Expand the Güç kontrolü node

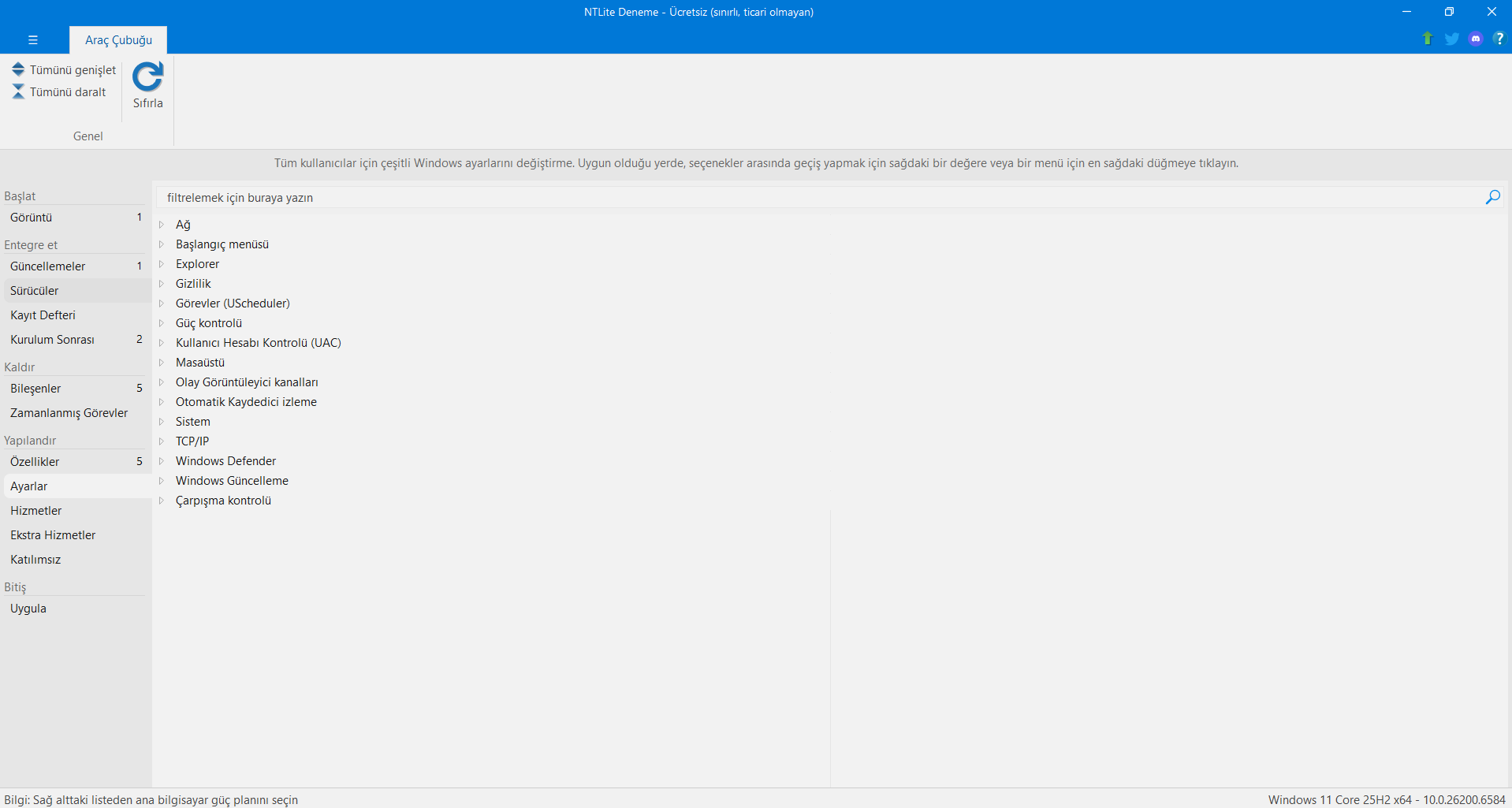coord(162,323)
